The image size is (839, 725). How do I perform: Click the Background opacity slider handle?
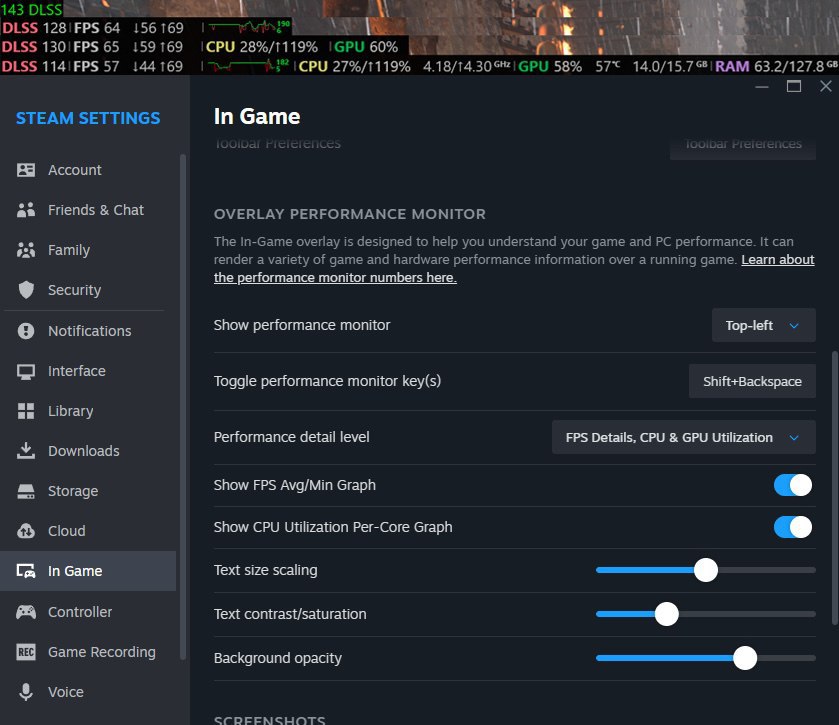tap(744, 658)
